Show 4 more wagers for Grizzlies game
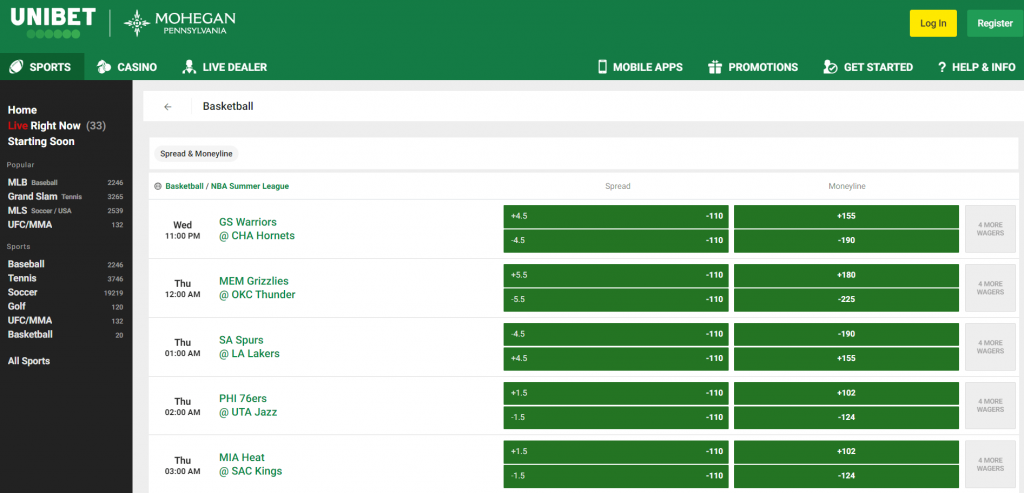1024x493 pixels. 990,287
